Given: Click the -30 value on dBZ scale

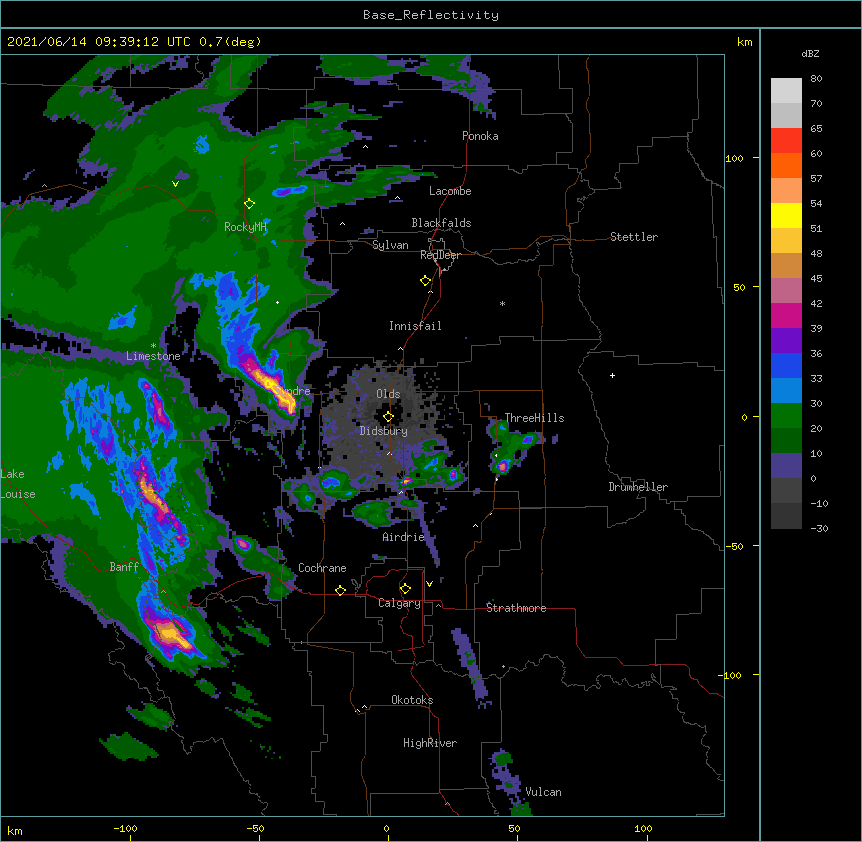Looking at the screenshot, I should pyautogui.click(x=819, y=528).
